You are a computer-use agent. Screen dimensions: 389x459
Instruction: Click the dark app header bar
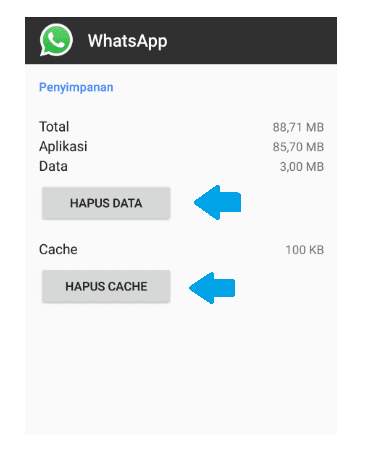[181, 40]
